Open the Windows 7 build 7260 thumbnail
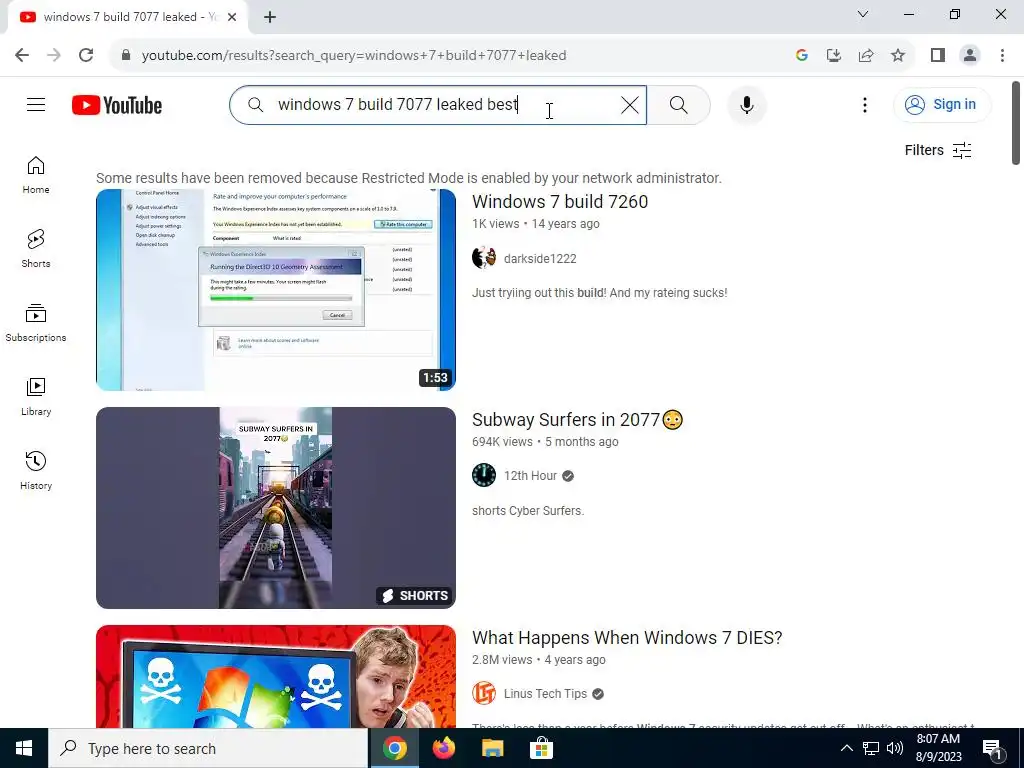This screenshot has height=768, width=1024. pos(276,290)
